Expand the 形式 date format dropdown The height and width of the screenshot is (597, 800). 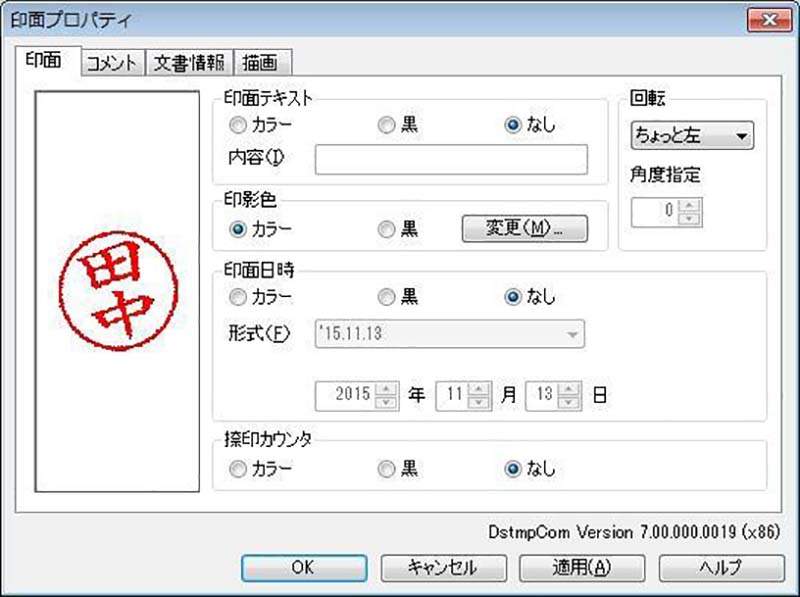click(573, 334)
